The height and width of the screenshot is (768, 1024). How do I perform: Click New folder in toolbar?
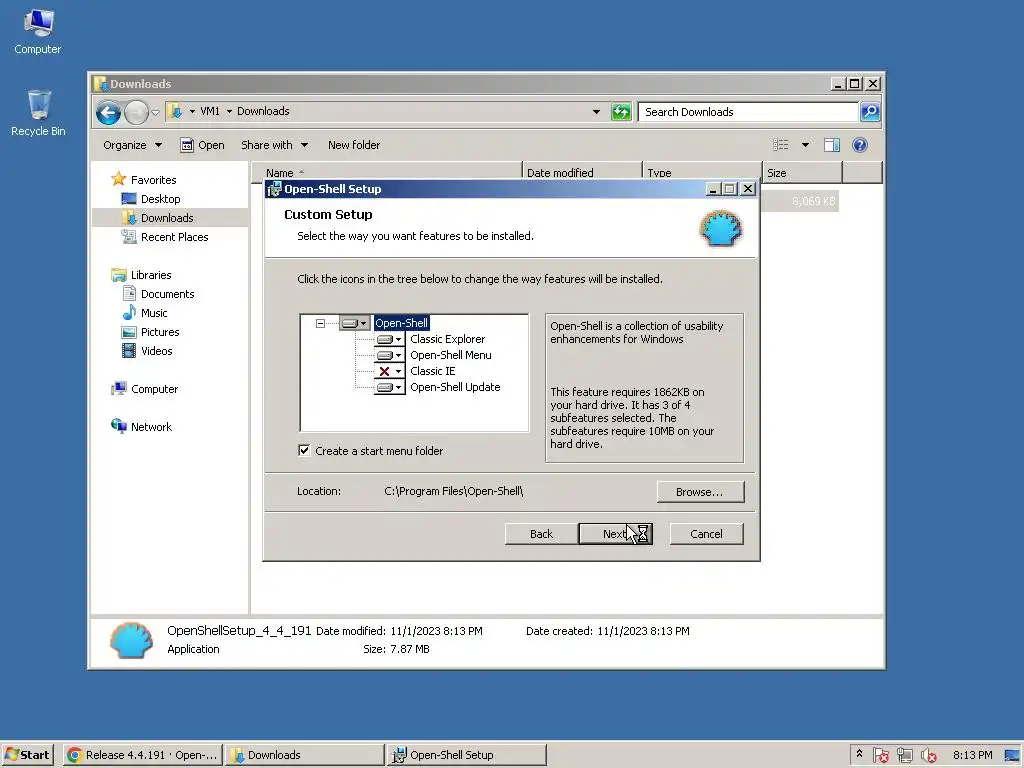[x=354, y=145]
